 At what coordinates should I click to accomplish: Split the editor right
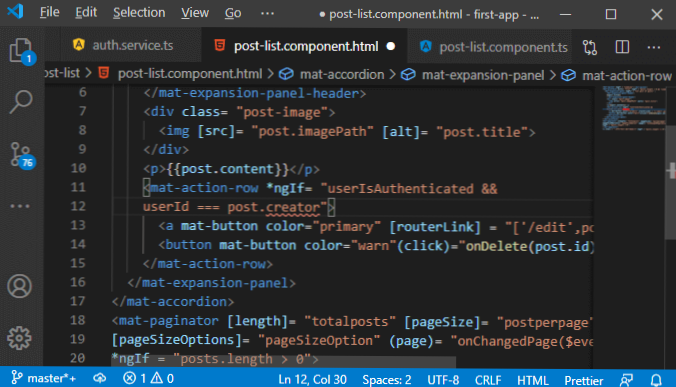622,47
